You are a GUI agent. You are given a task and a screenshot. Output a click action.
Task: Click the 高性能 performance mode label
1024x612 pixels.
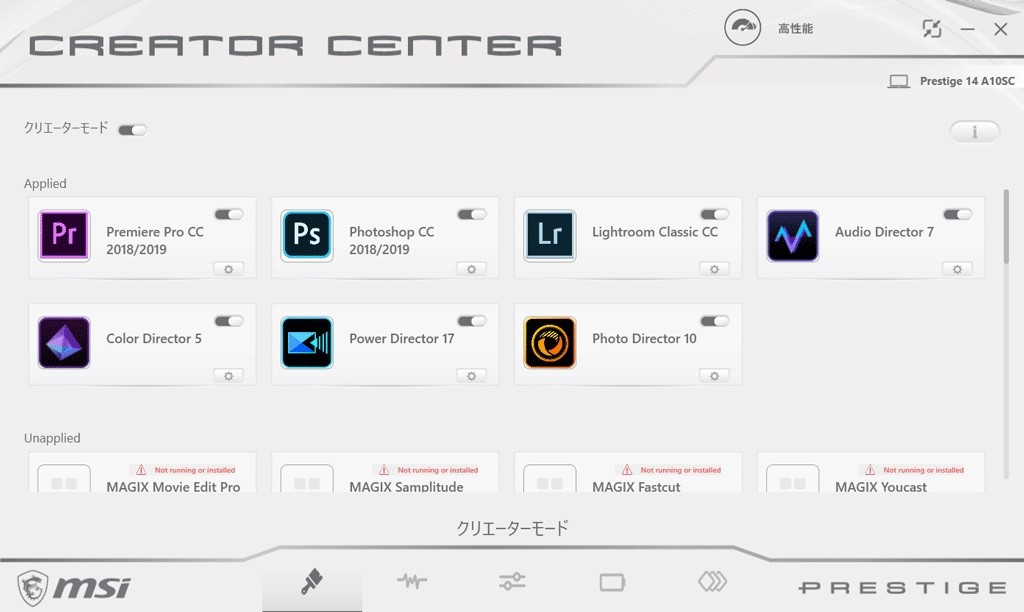795,29
